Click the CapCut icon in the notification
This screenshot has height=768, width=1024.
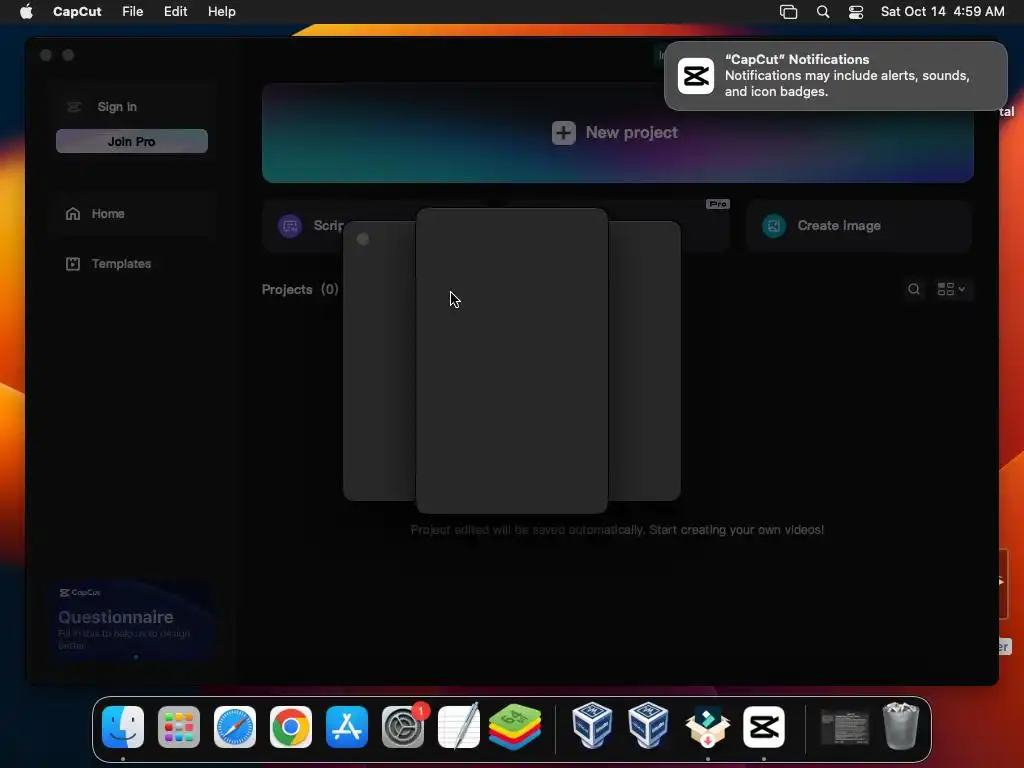point(696,76)
